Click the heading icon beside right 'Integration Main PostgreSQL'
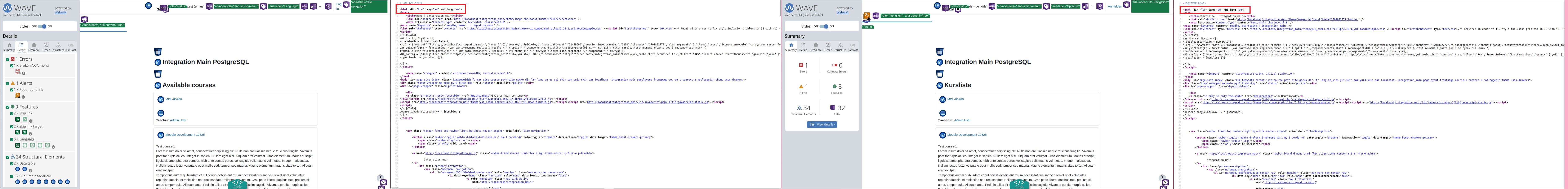Image resolution: width=1568 pixels, height=189 pixels. tap(940, 62)
